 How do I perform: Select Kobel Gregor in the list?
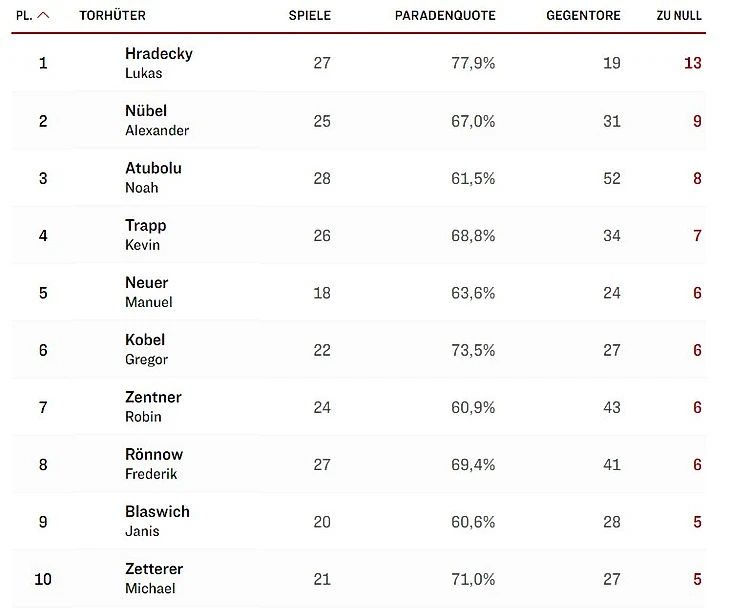146,350
